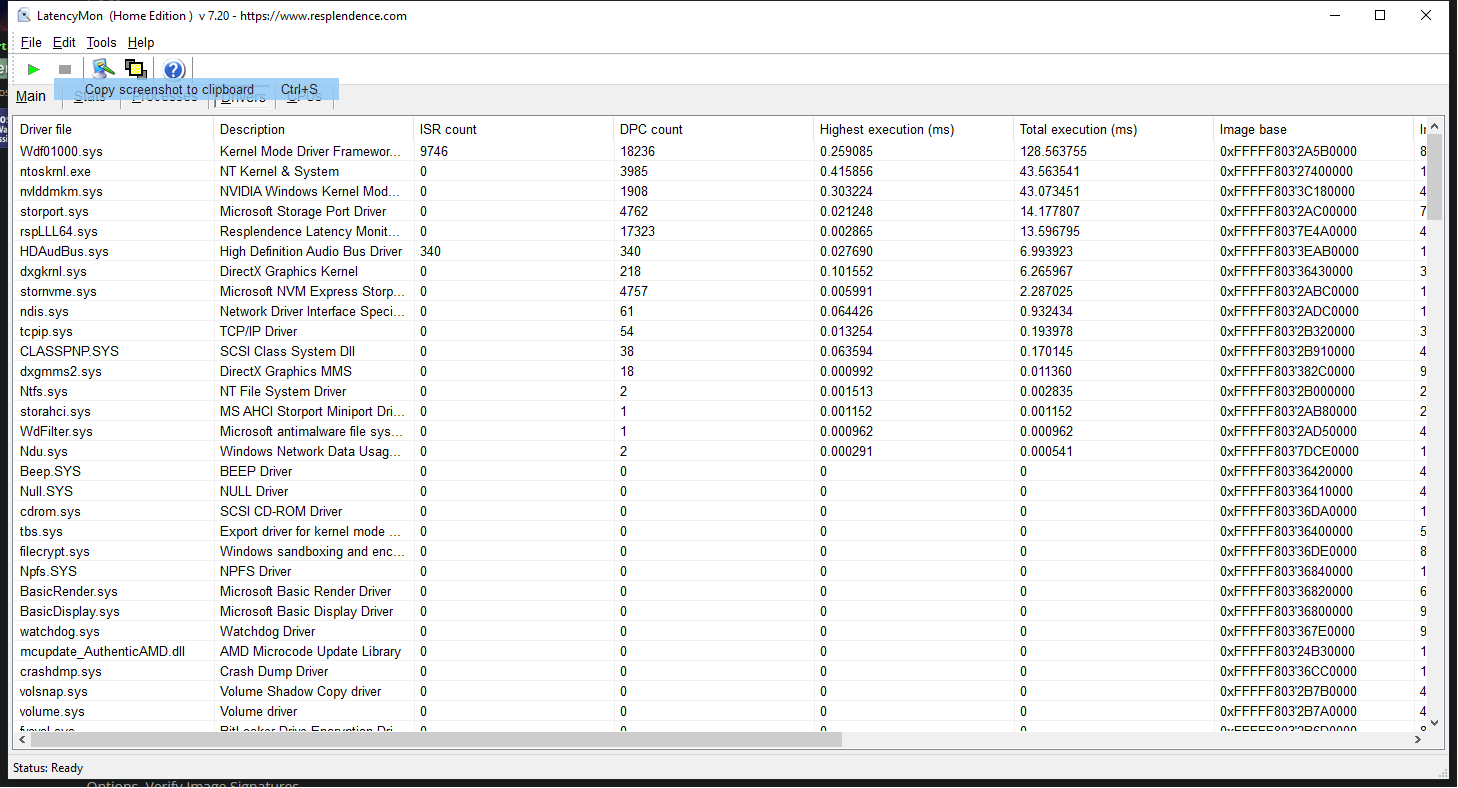The image size is (1458, 788).
Task: Select the dxgkrnl.sys driver row
Action: (x=720, y=271)
